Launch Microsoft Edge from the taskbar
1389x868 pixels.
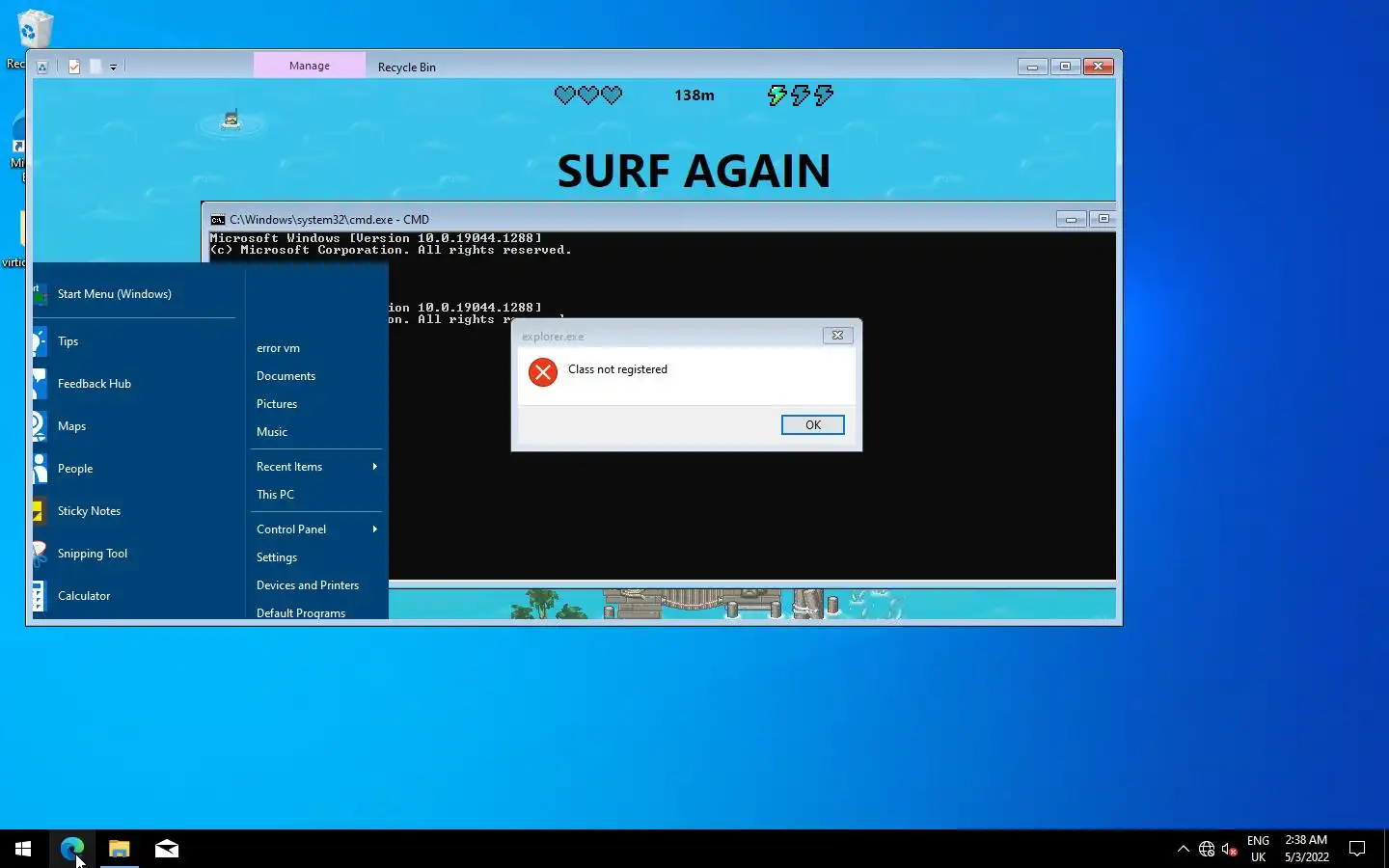[x=72, y=849]
